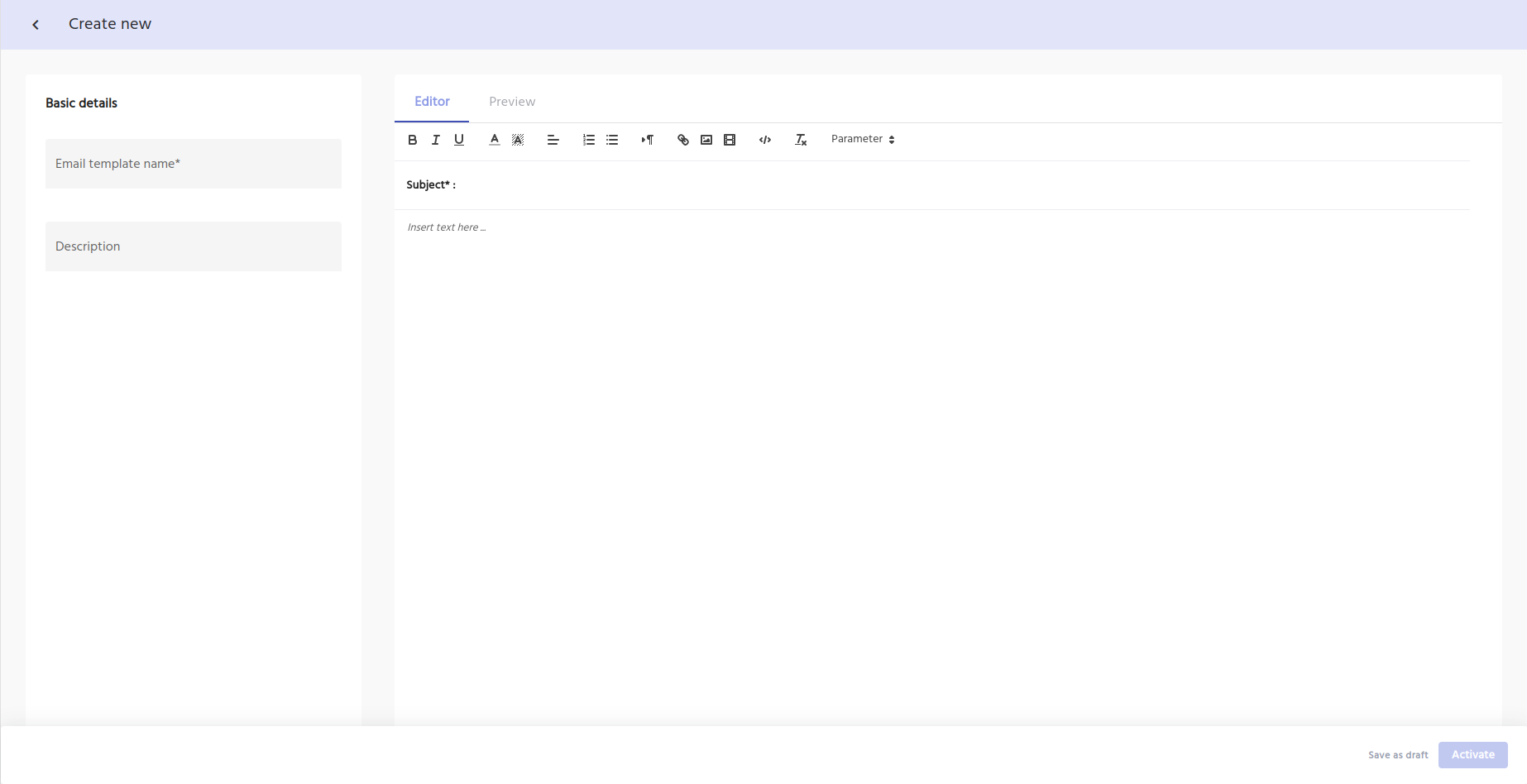This screenshot has height=784, width=1527.
Task: Select the Editor tab
Action: point(432,102)
